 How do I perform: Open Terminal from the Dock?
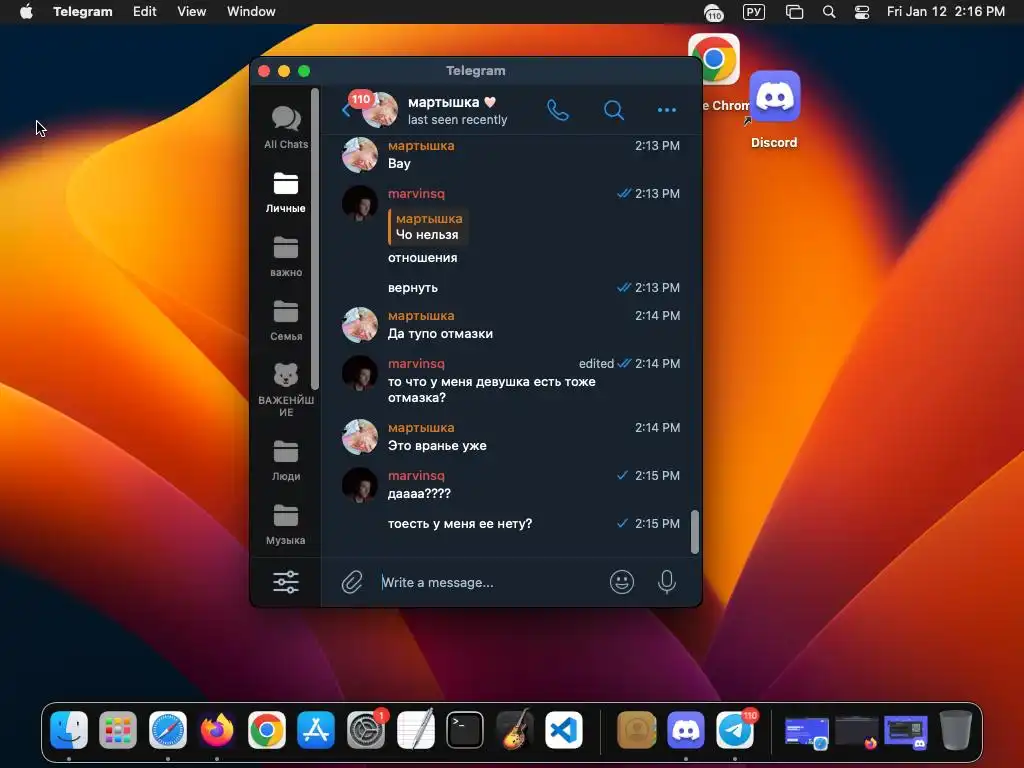click(465, 730)
